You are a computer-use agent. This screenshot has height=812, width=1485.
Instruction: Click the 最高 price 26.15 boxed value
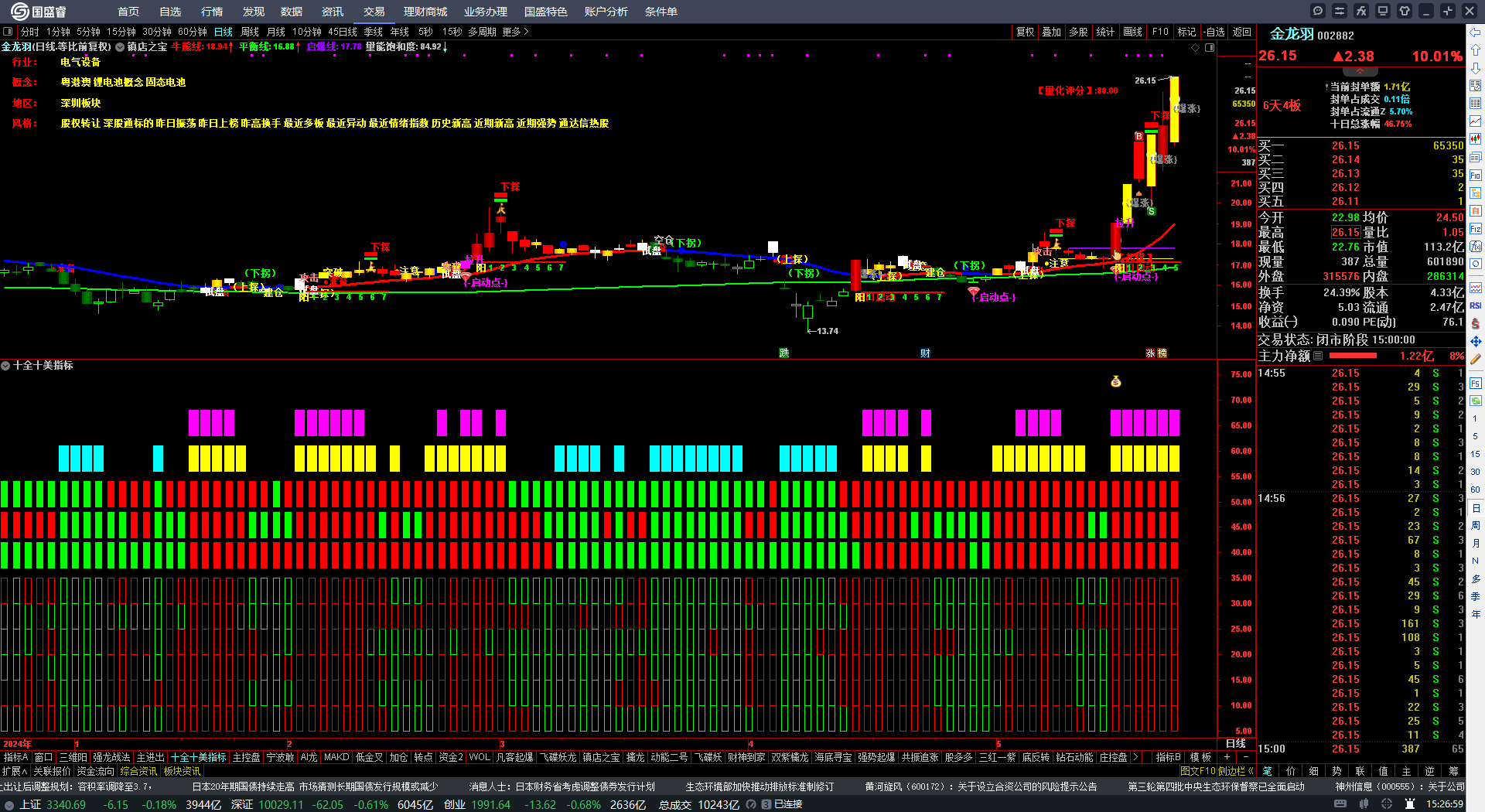click(x=1345, y=232)
